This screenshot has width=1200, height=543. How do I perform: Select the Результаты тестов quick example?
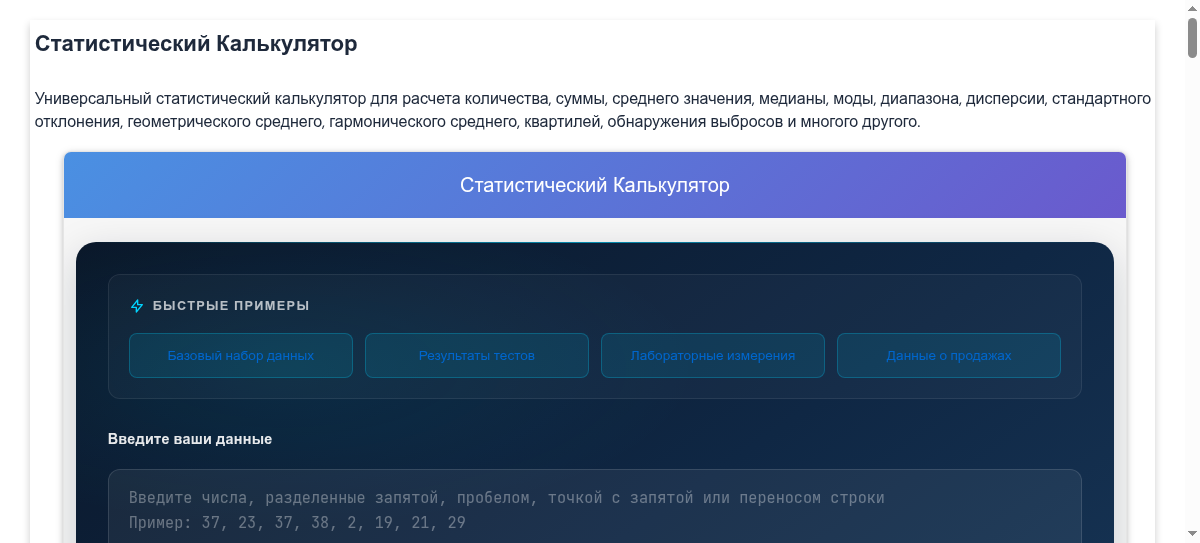tap(477, 356)
